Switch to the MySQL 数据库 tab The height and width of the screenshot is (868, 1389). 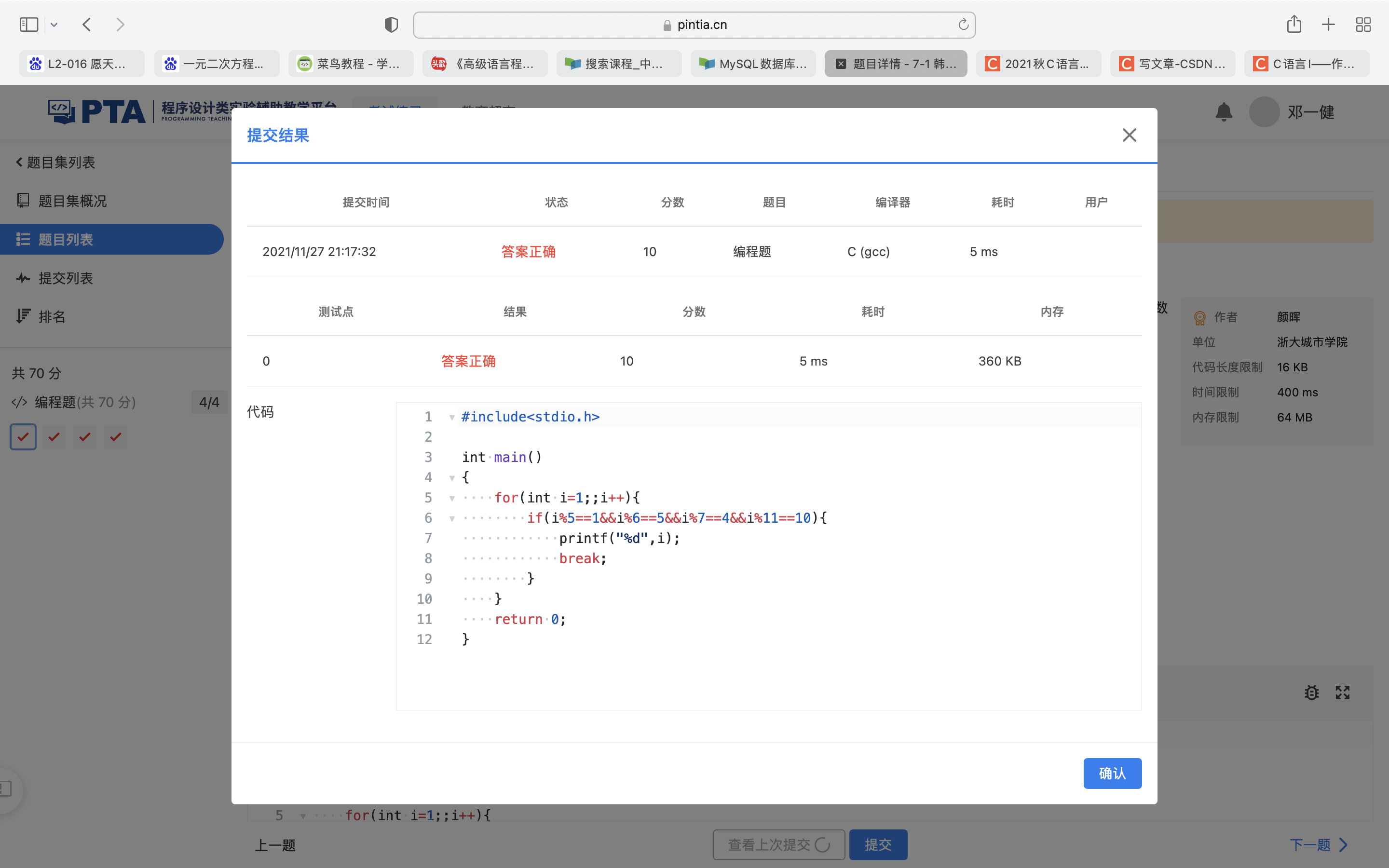tap(753, 64)
